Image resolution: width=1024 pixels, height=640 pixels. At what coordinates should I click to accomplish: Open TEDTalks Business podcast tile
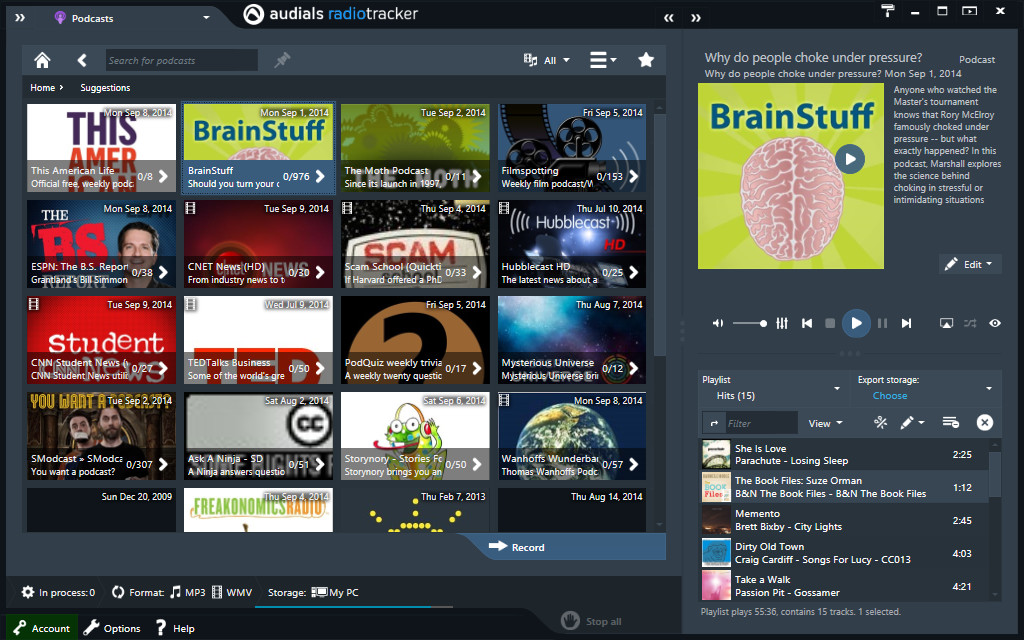click(258, 340)
